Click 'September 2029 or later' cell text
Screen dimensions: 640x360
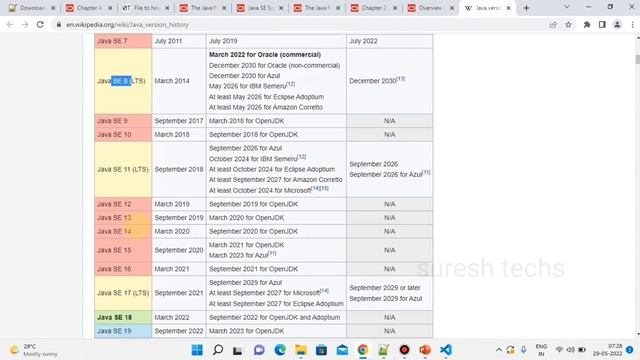384,288
